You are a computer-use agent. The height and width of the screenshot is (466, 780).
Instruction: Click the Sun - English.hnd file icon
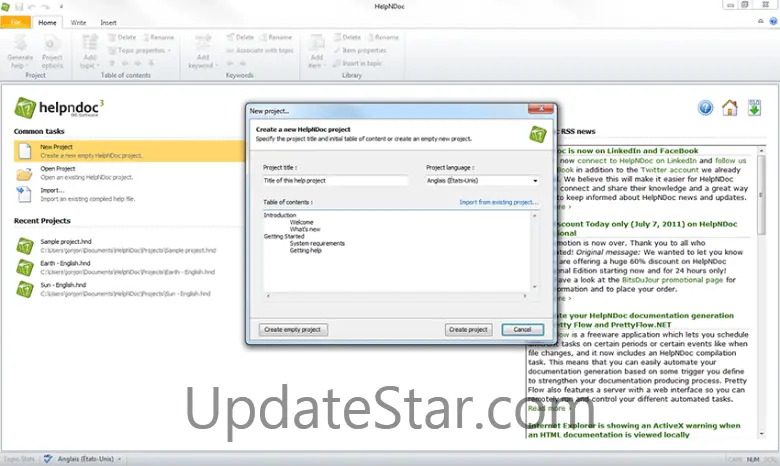24,289
